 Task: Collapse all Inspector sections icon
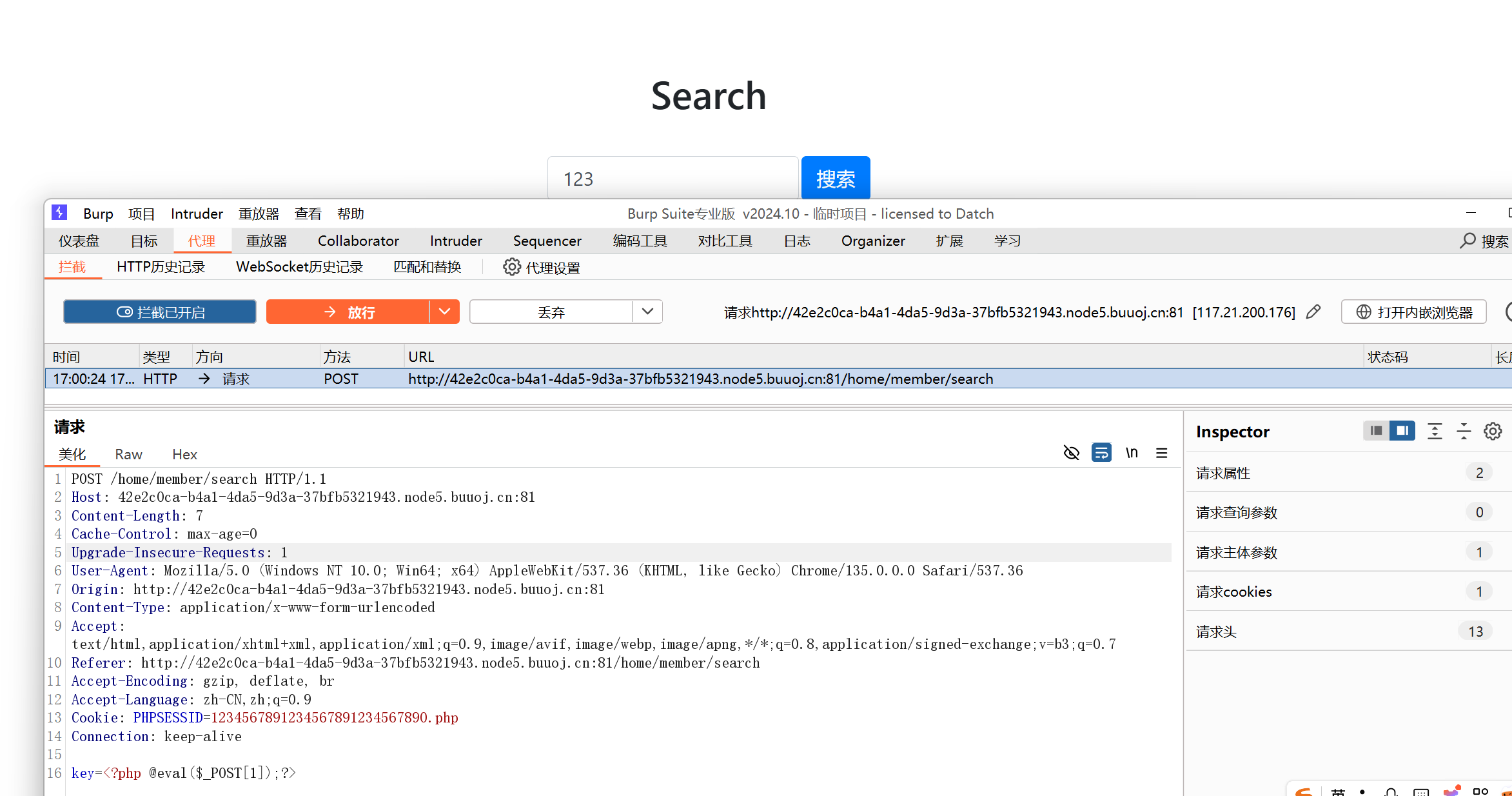tap(1464, 431)
